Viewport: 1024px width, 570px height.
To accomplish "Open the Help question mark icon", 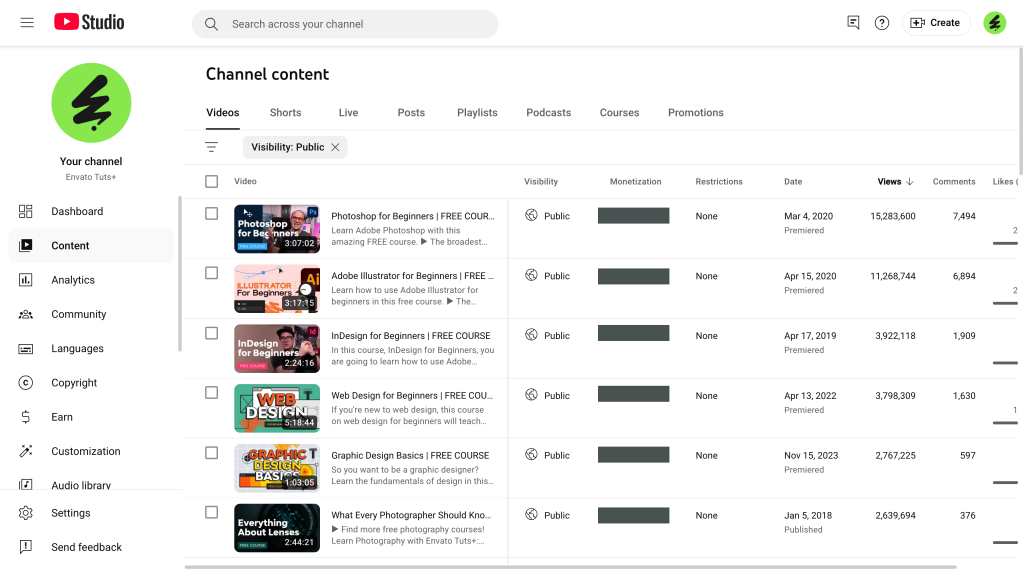I will point(882,23).
